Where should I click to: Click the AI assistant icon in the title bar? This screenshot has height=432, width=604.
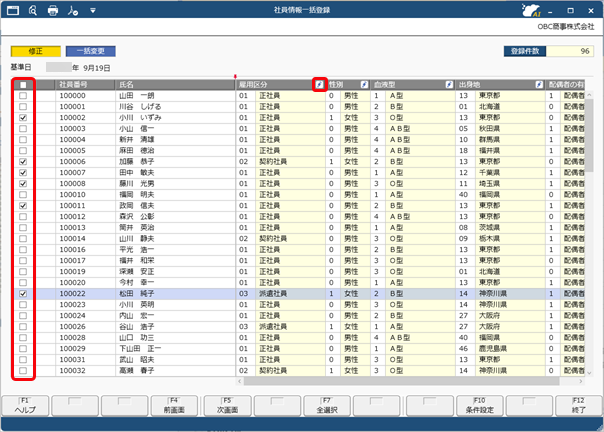pos(531,10)
